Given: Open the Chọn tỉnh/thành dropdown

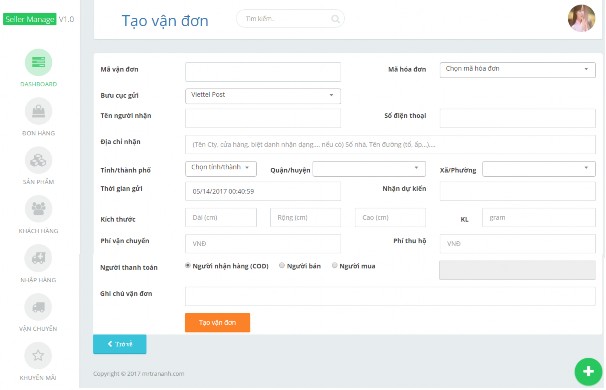Looking at the screenshot, I should (221, 169).
